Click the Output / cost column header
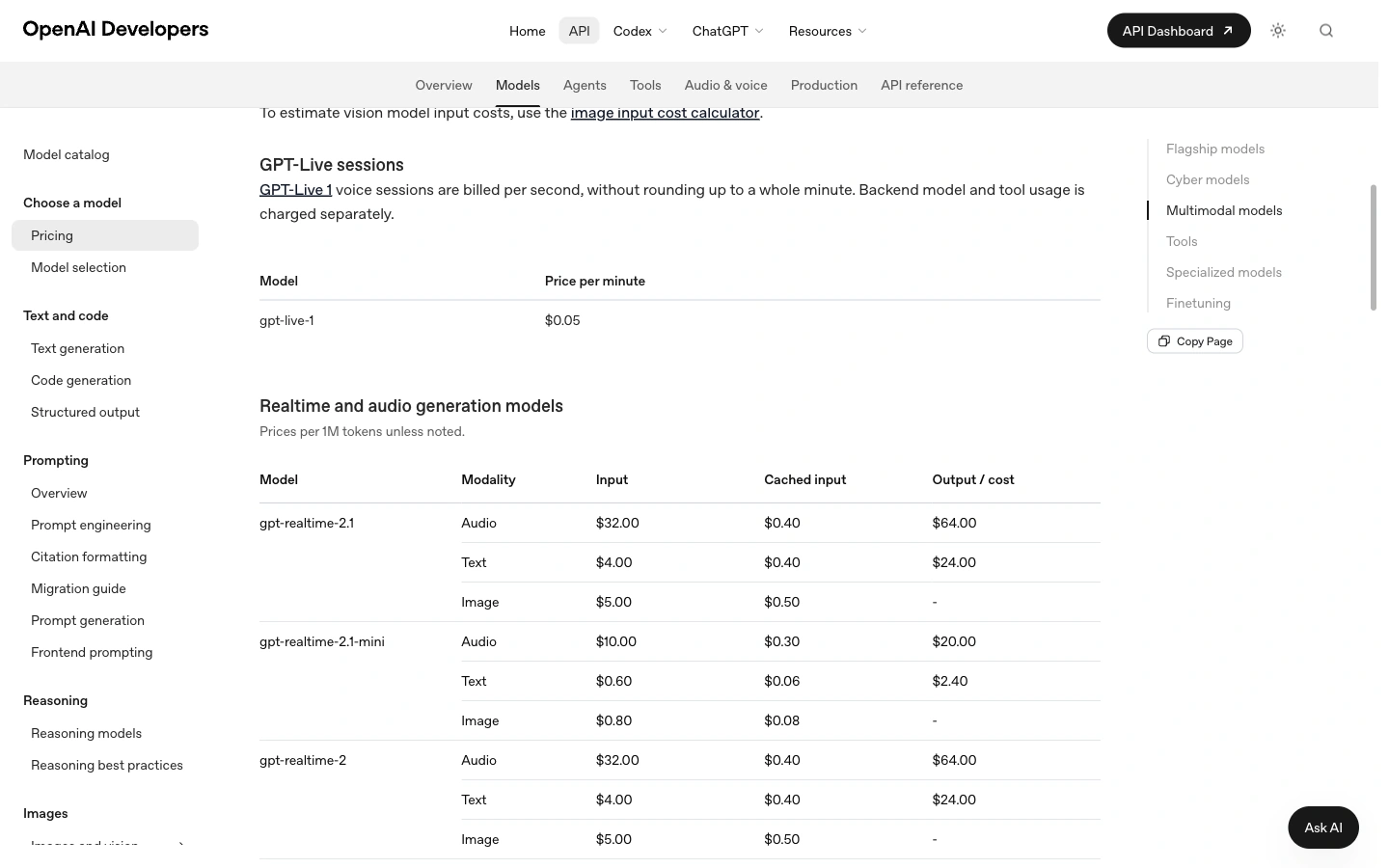 [x=973, y=479]
